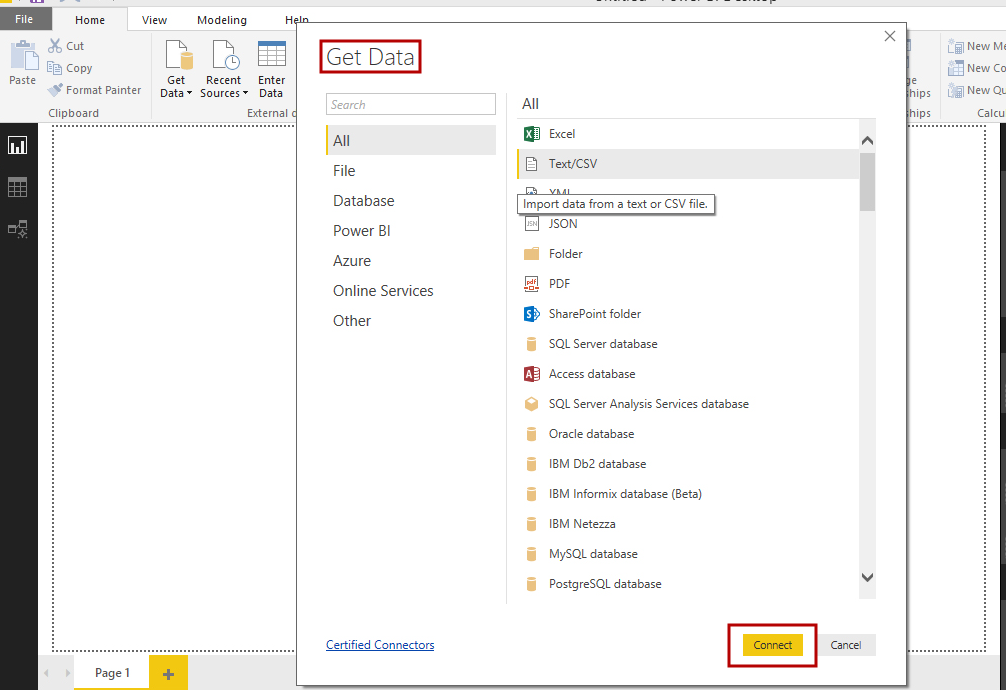Select the Power BI category
1007x690 pixels.
pos(411,231)
